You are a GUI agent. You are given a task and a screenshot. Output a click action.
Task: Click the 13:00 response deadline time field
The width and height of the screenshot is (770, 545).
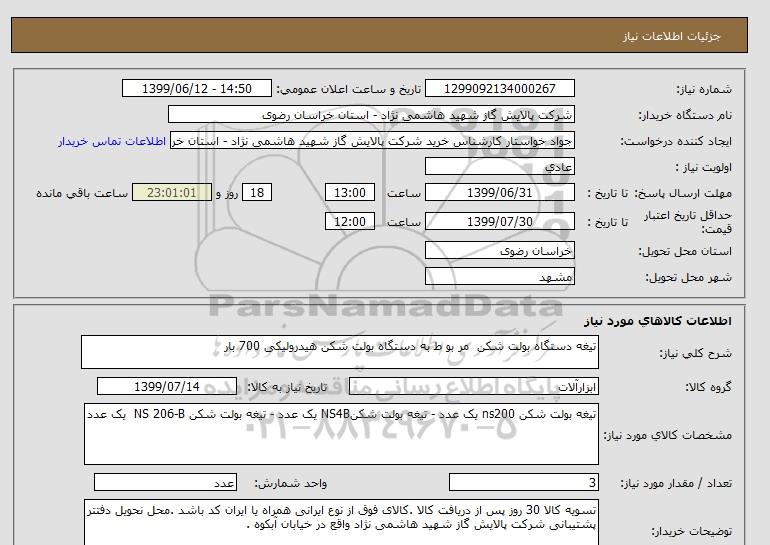351,193
